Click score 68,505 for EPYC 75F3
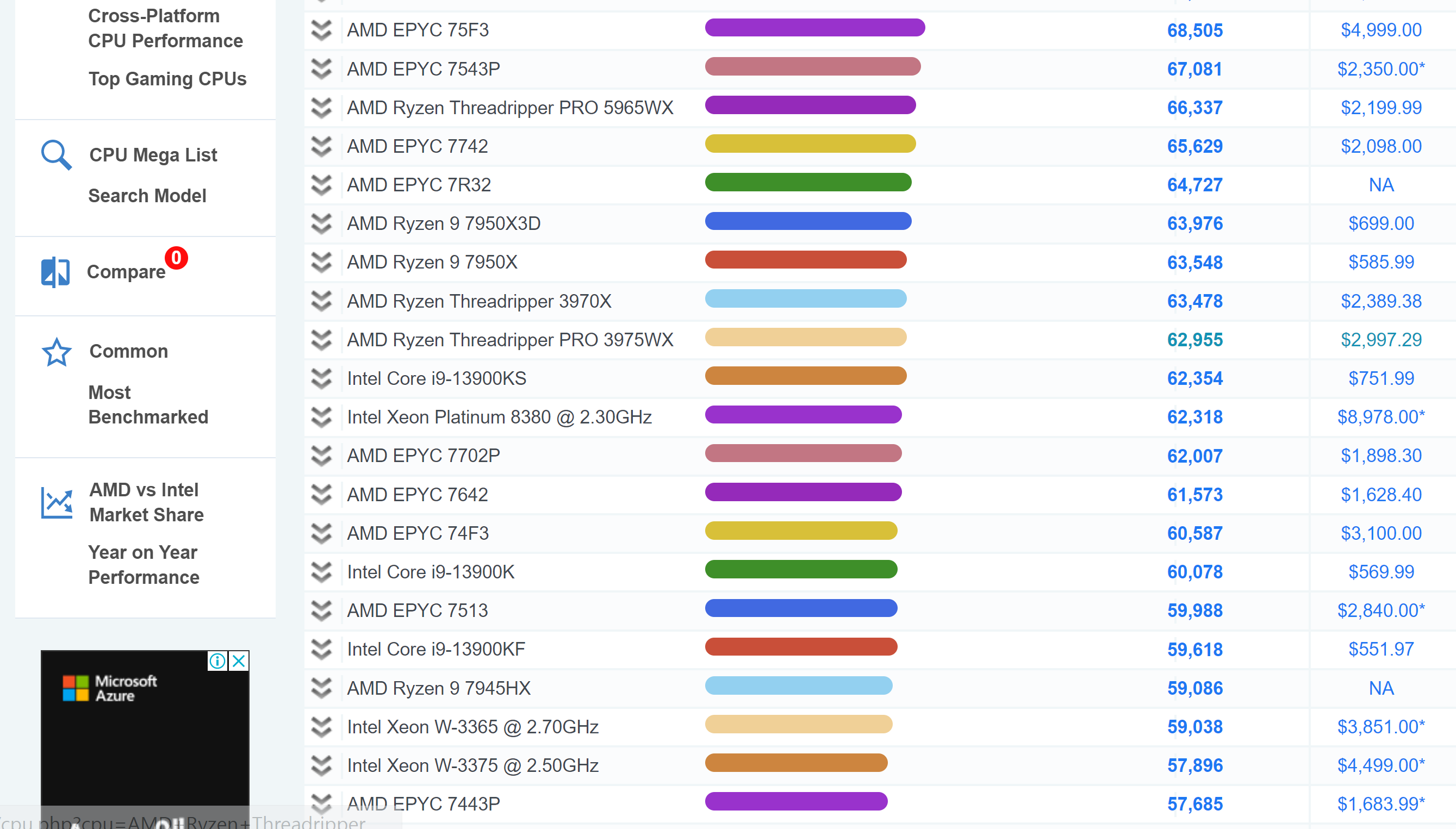Image resolution: width=1456 pixels, height=829 pixels. tap(1194, 30)
